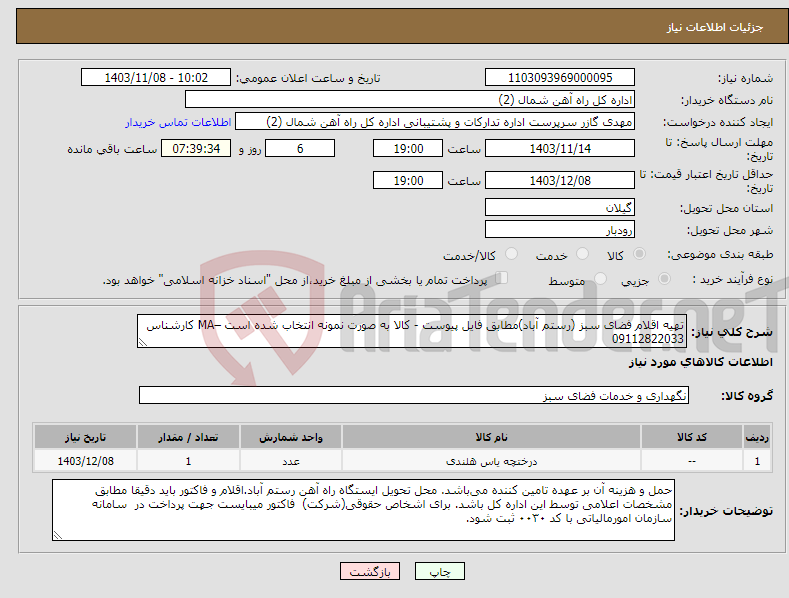Click the چاپ print button
The height and width of the screenshot is (598, 789).
click(440, 571)
